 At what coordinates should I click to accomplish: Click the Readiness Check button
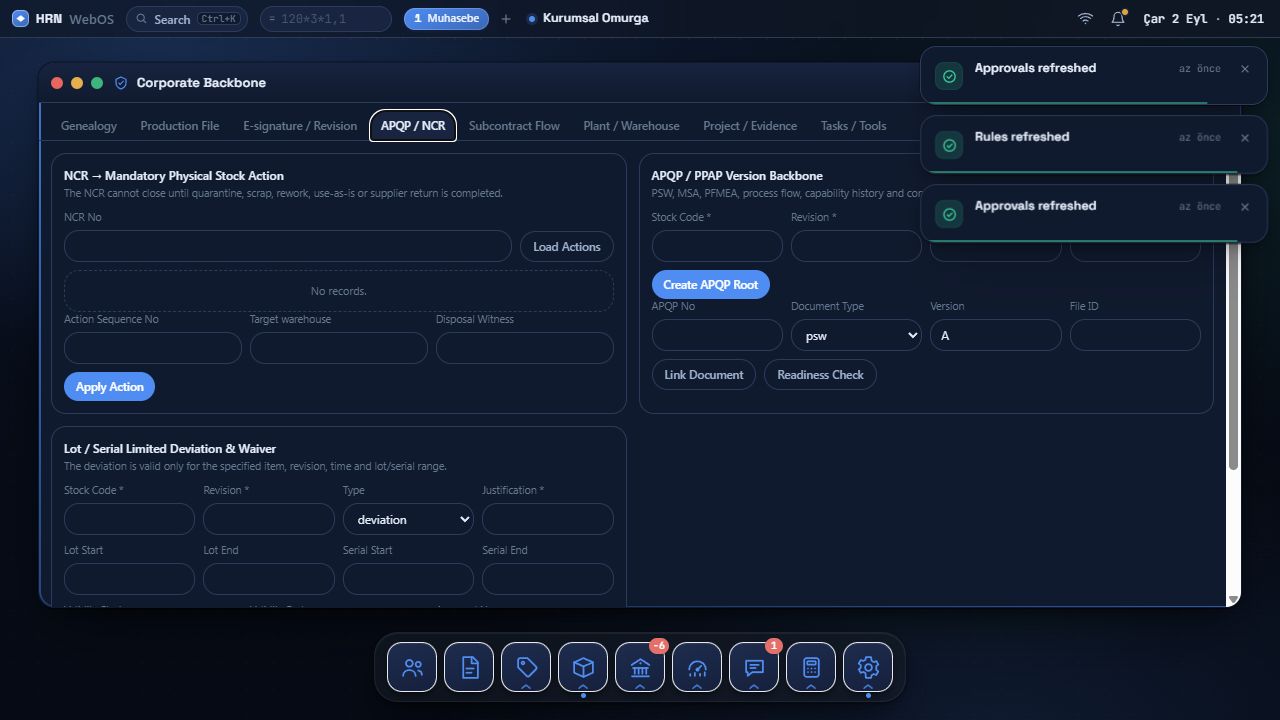[820, 374]
